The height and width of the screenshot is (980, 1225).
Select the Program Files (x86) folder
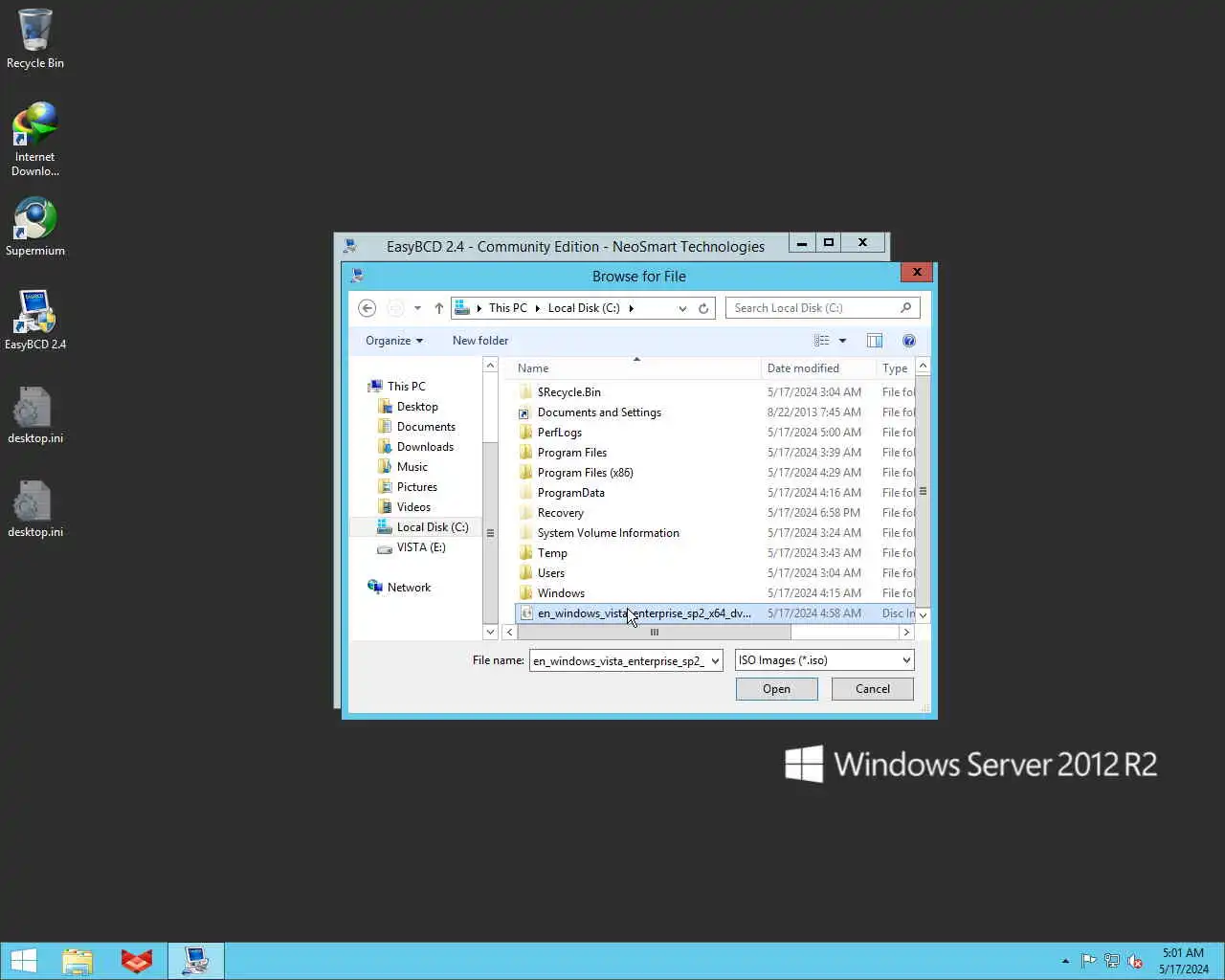585,473
